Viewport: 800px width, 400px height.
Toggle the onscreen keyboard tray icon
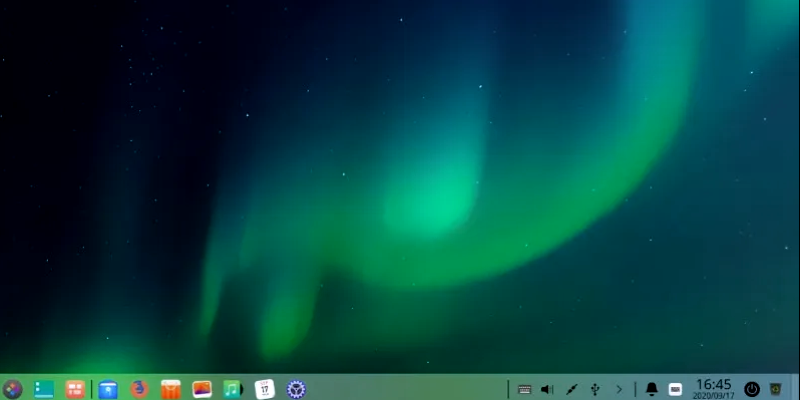(x=524, y=389)
